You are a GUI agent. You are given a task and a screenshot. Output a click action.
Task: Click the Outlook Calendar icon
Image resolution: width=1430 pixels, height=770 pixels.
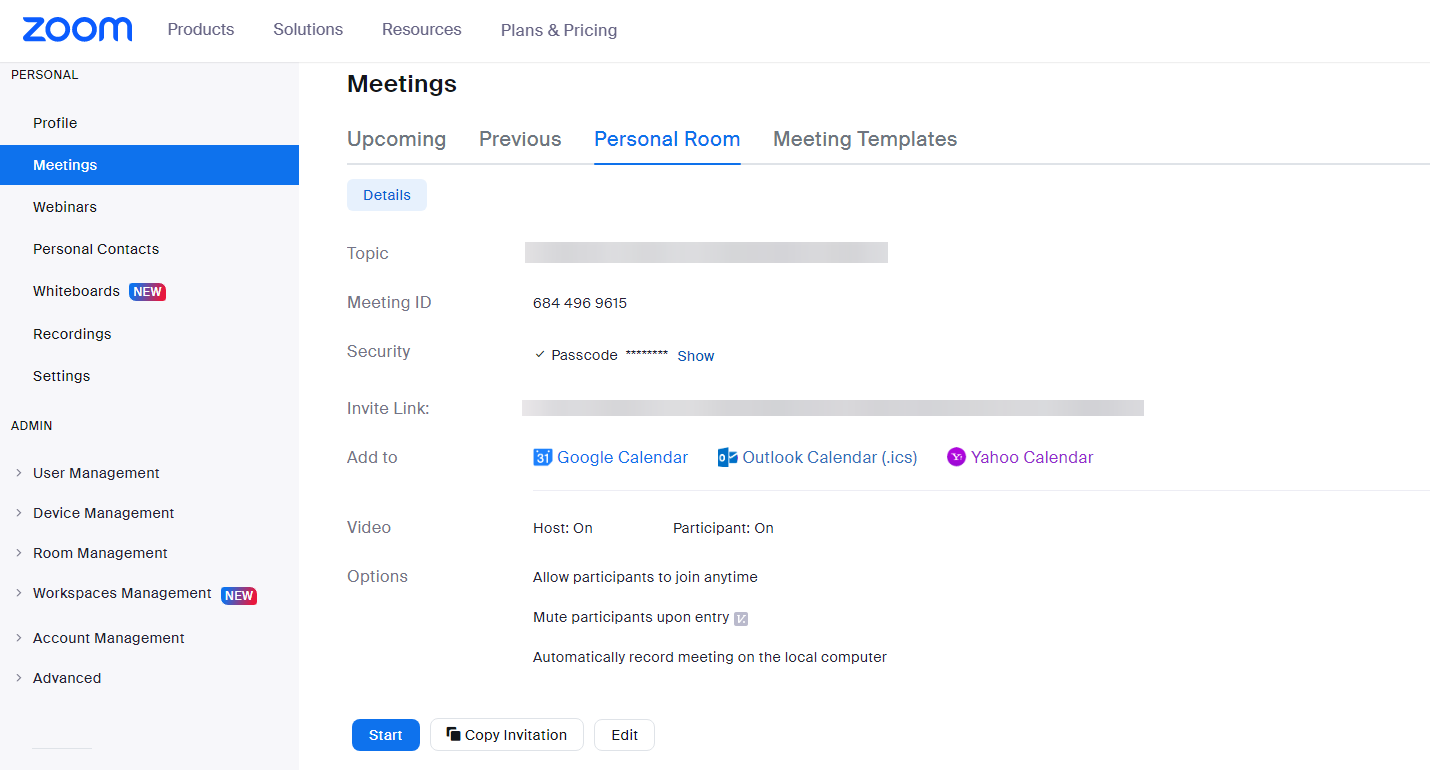(x=727, y=458)
